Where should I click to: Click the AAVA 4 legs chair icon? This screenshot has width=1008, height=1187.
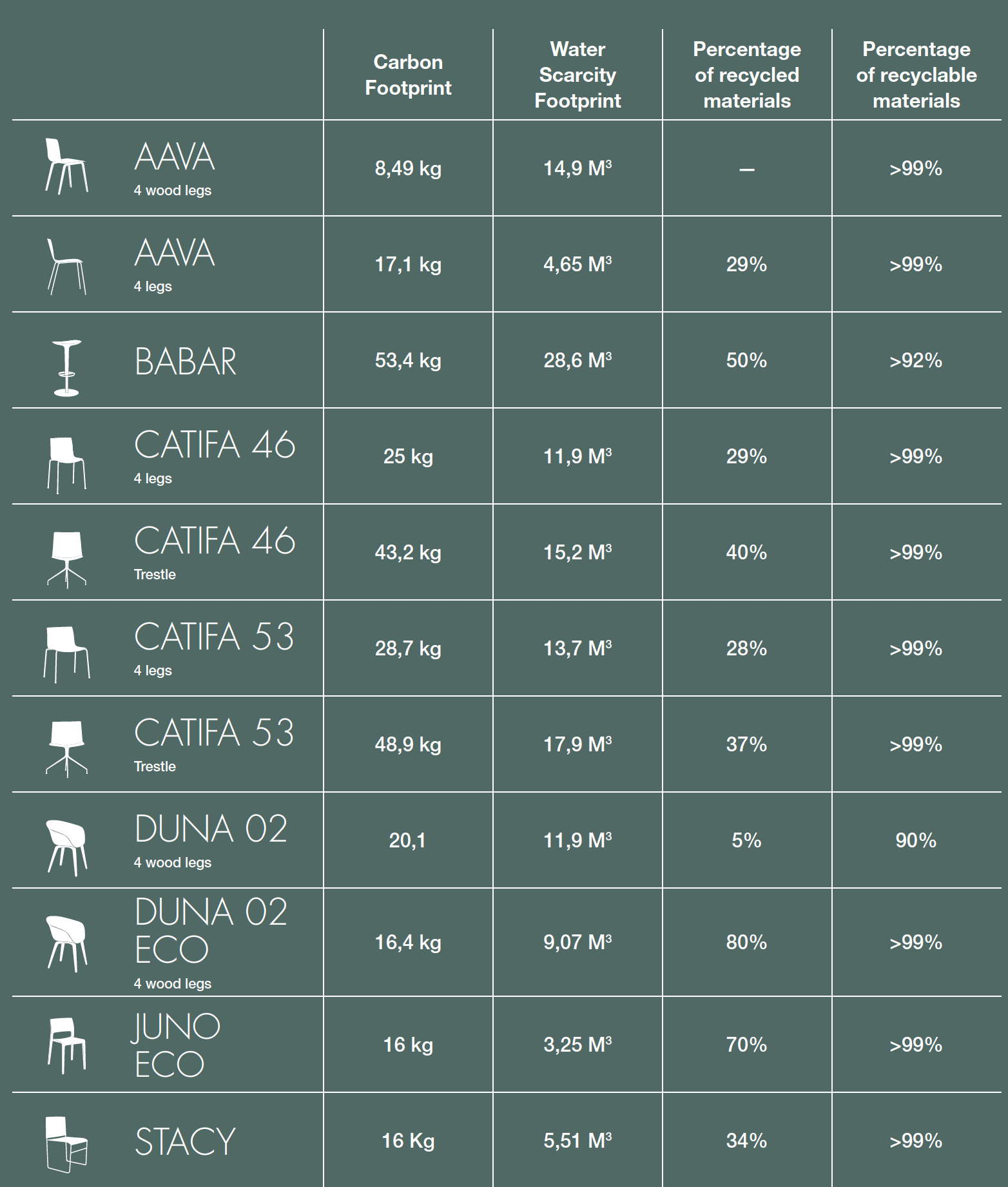[66, 266]
